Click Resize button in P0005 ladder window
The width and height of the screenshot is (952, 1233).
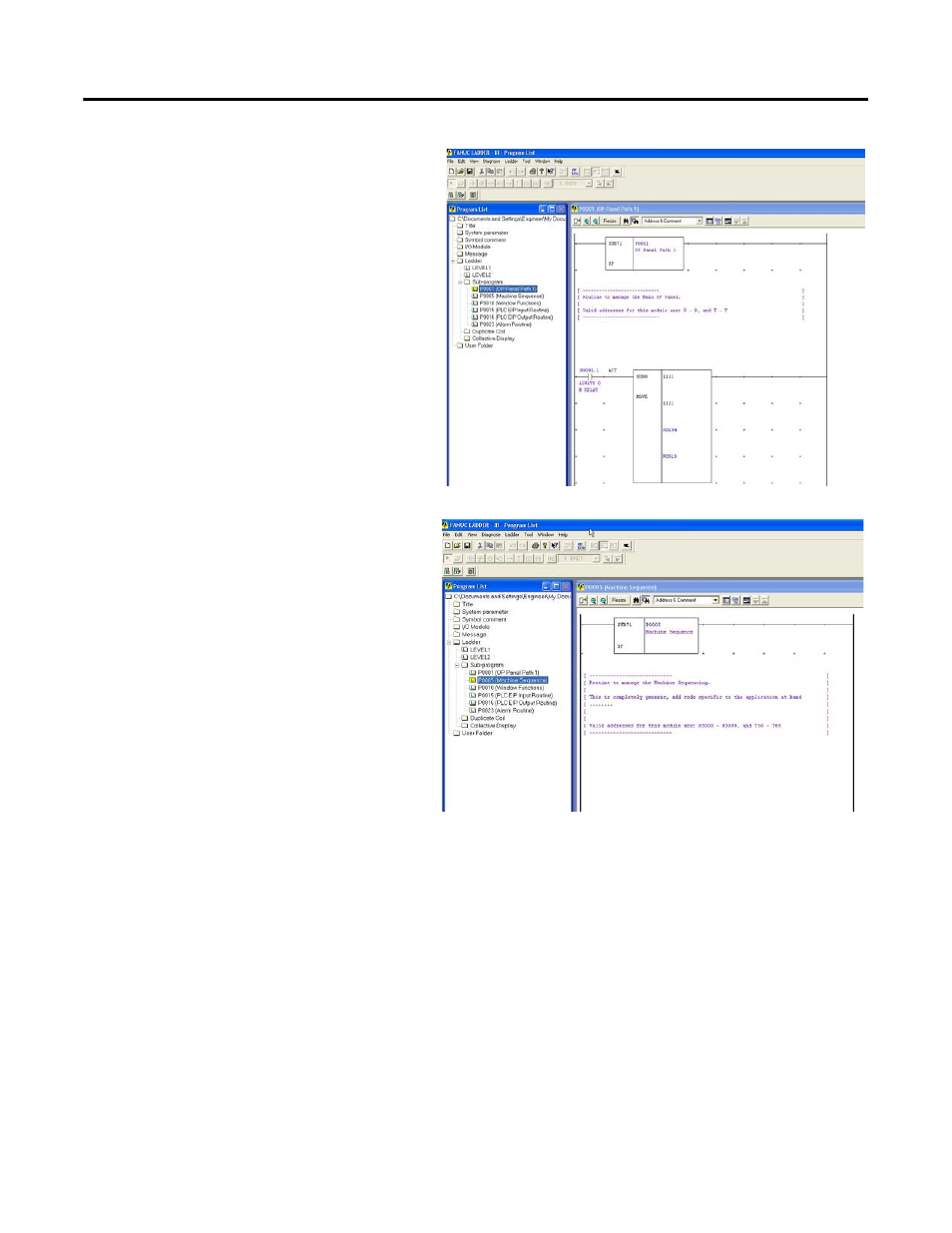click(x=619, y=600)
